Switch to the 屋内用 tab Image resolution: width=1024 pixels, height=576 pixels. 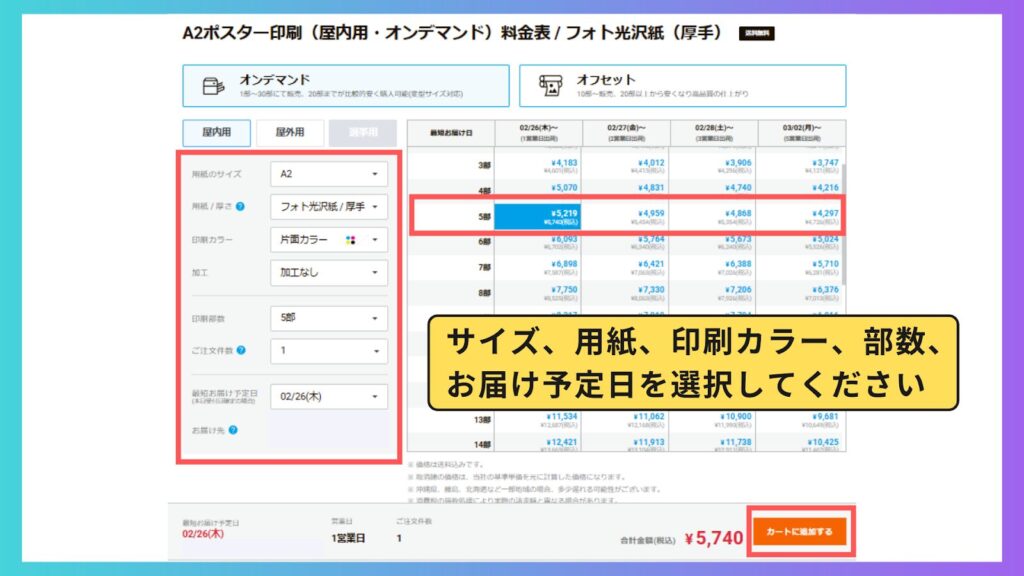(216, 133)
